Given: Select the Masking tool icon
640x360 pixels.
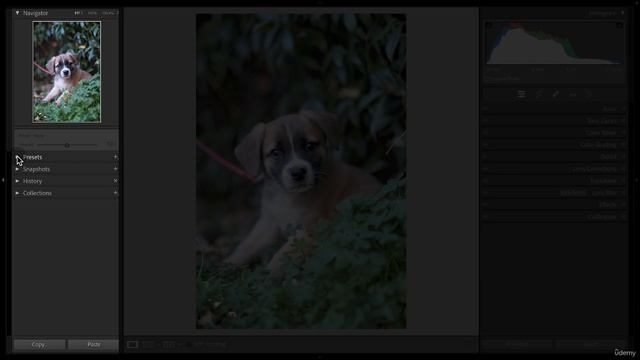Looking at the screenshot, I should coord(589,94).
